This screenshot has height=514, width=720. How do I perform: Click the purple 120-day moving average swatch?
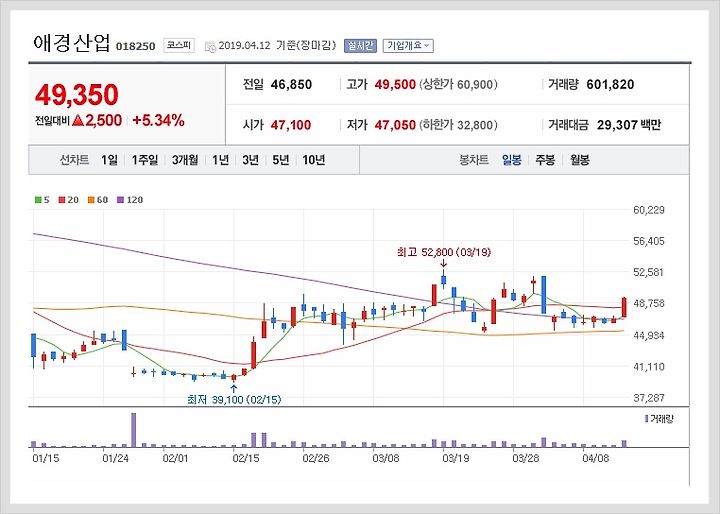point(121,200)
